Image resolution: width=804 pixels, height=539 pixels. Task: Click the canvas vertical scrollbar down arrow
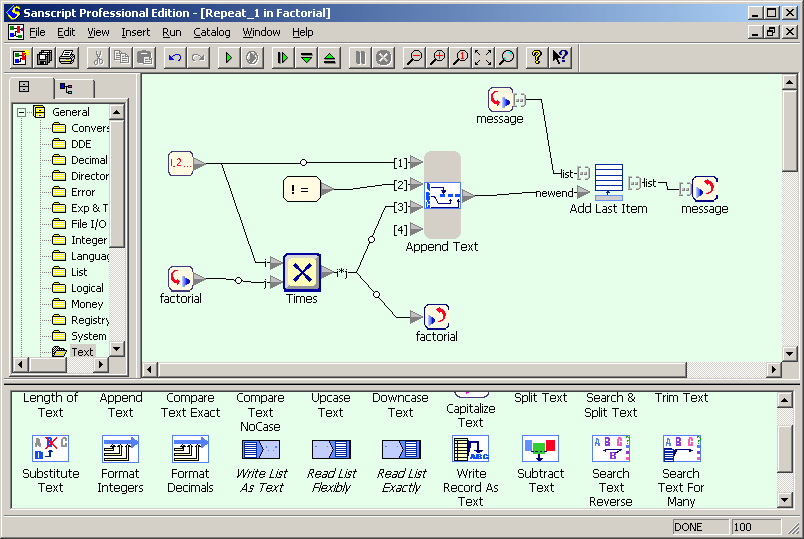tap(789, 353)
